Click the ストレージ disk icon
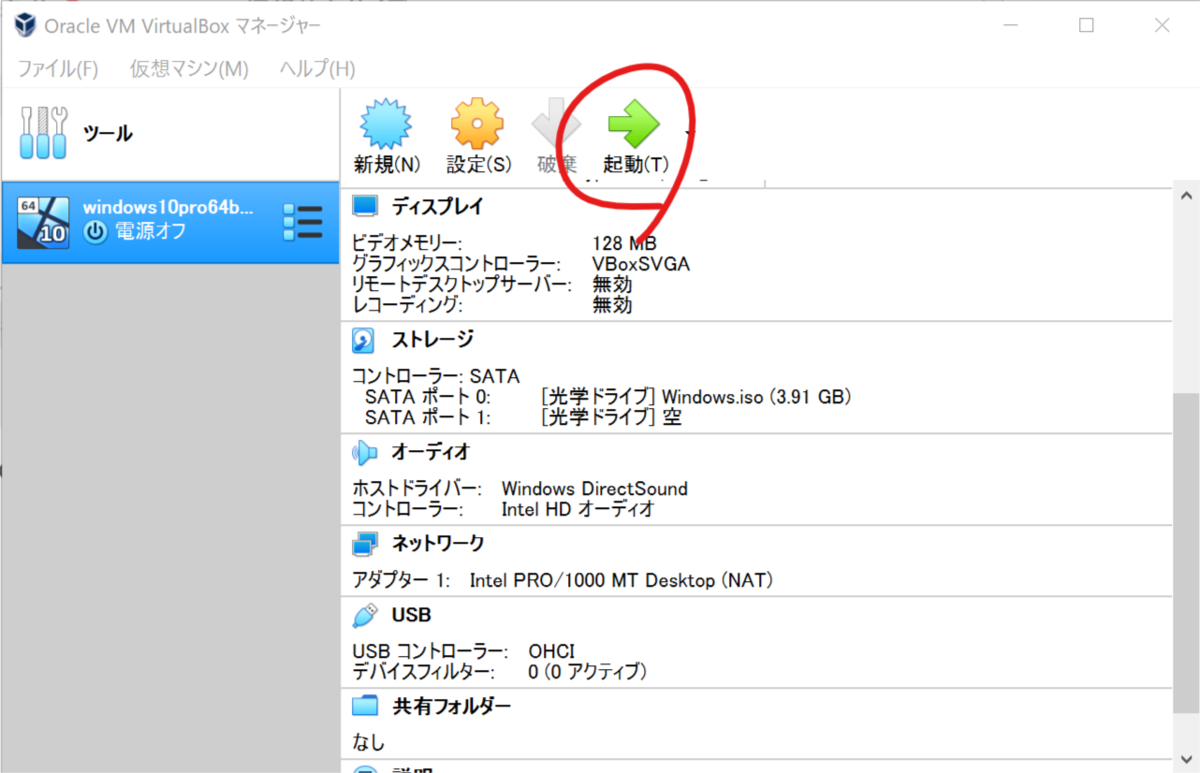 click(364, 339)
